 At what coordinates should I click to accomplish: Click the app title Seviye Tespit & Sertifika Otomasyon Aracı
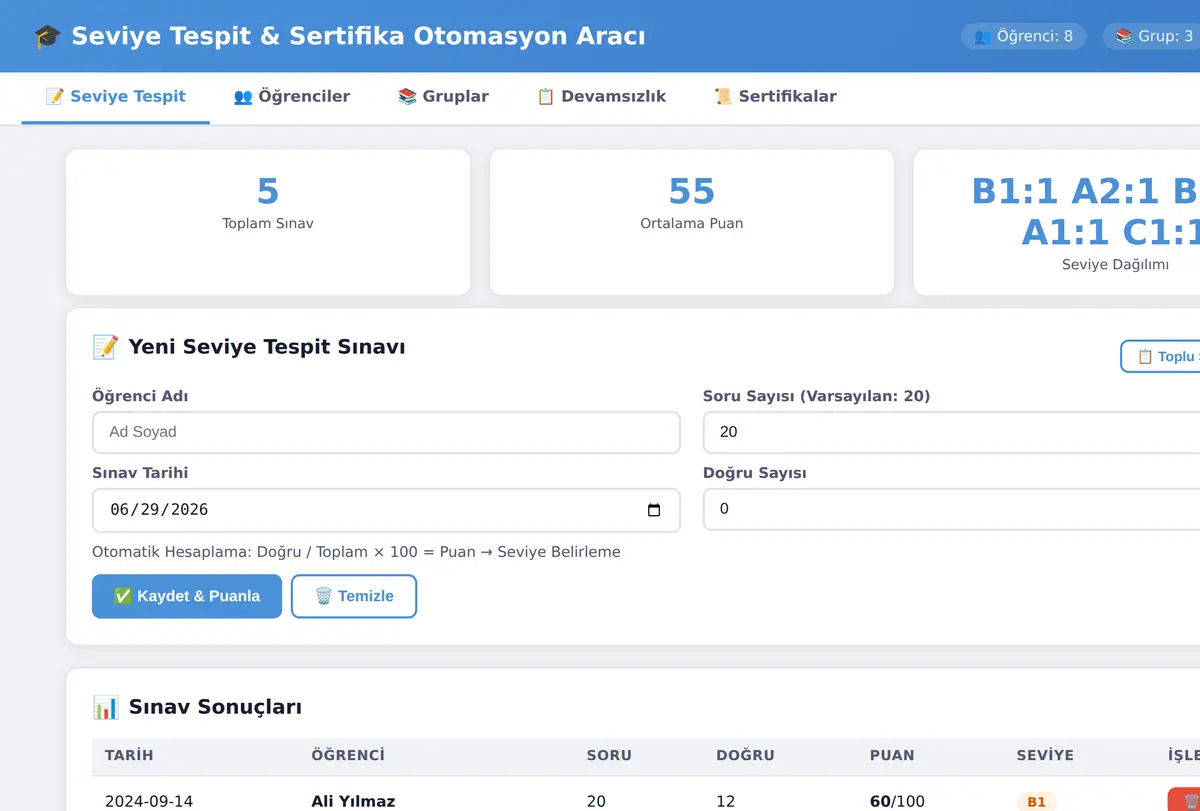click(x=358, y=37)
